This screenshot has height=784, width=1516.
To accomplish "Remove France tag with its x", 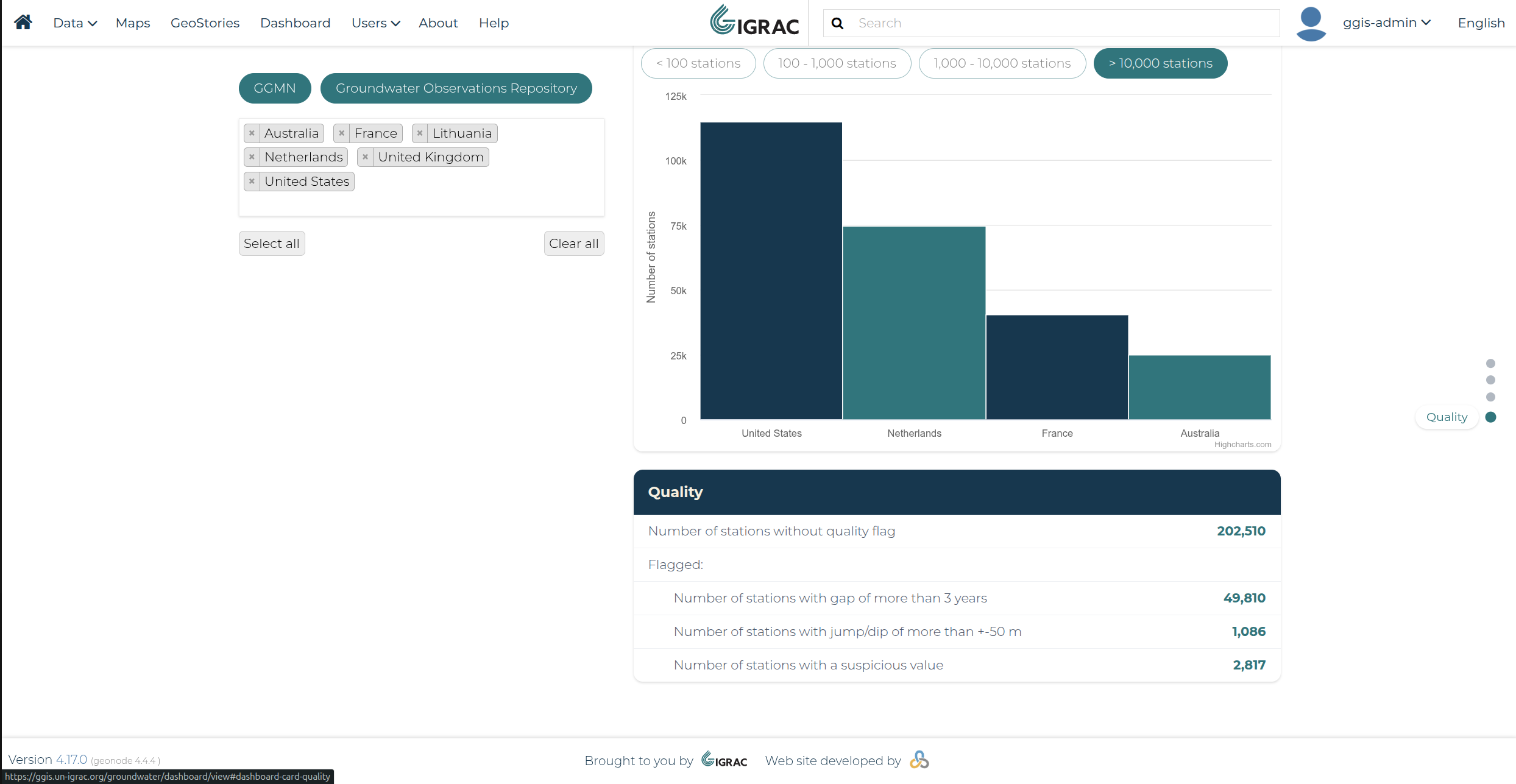I will pos(342,133).
